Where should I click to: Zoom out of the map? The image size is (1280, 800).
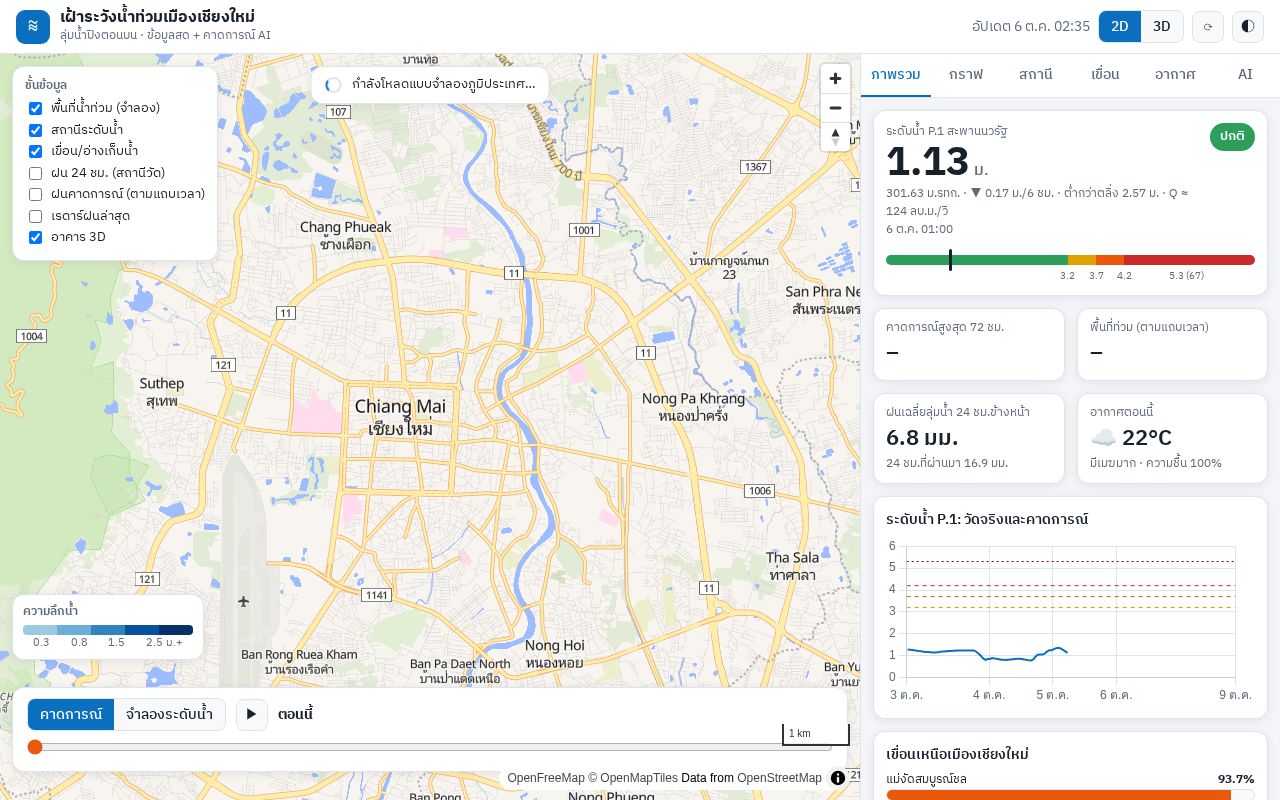coord(835,108)
